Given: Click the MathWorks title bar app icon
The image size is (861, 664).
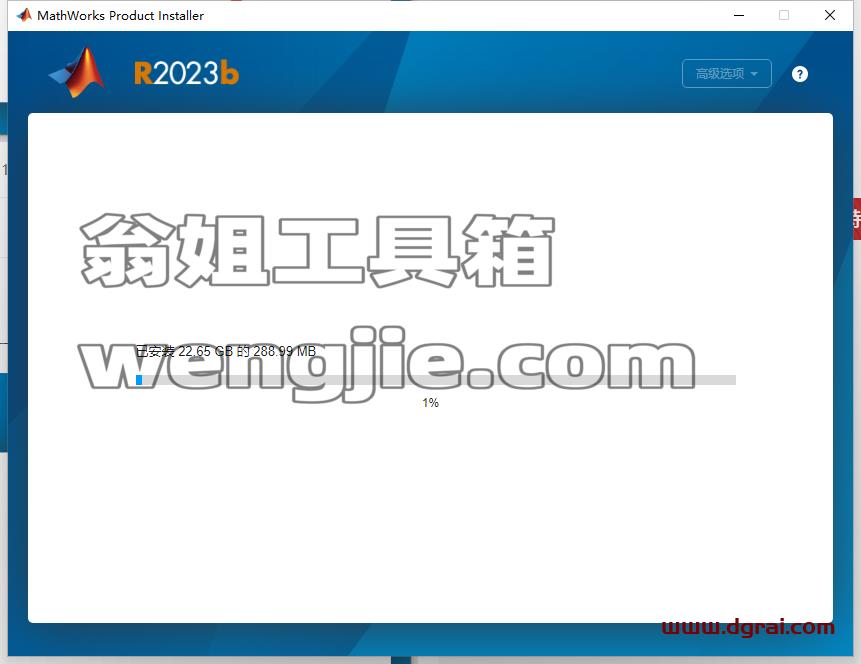Looking at the screenshot, I should (x=24, y=15).
